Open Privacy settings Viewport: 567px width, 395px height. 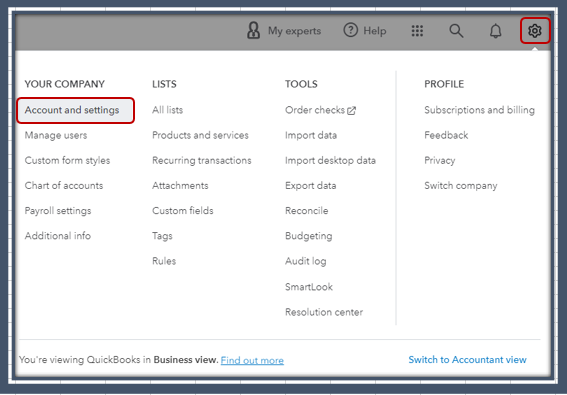click(x=440, y=161)
